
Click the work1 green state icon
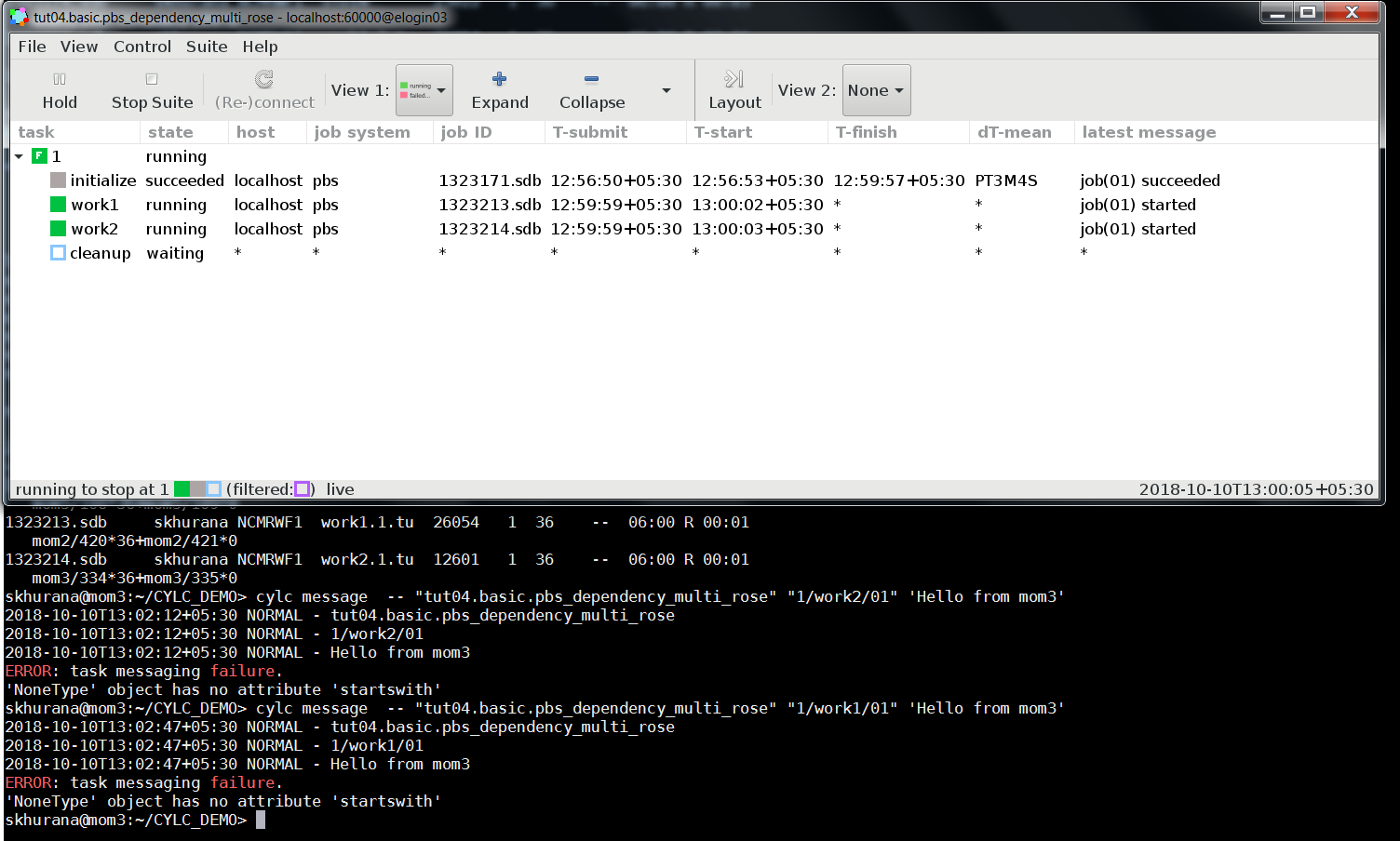click(x=58, y=204)
